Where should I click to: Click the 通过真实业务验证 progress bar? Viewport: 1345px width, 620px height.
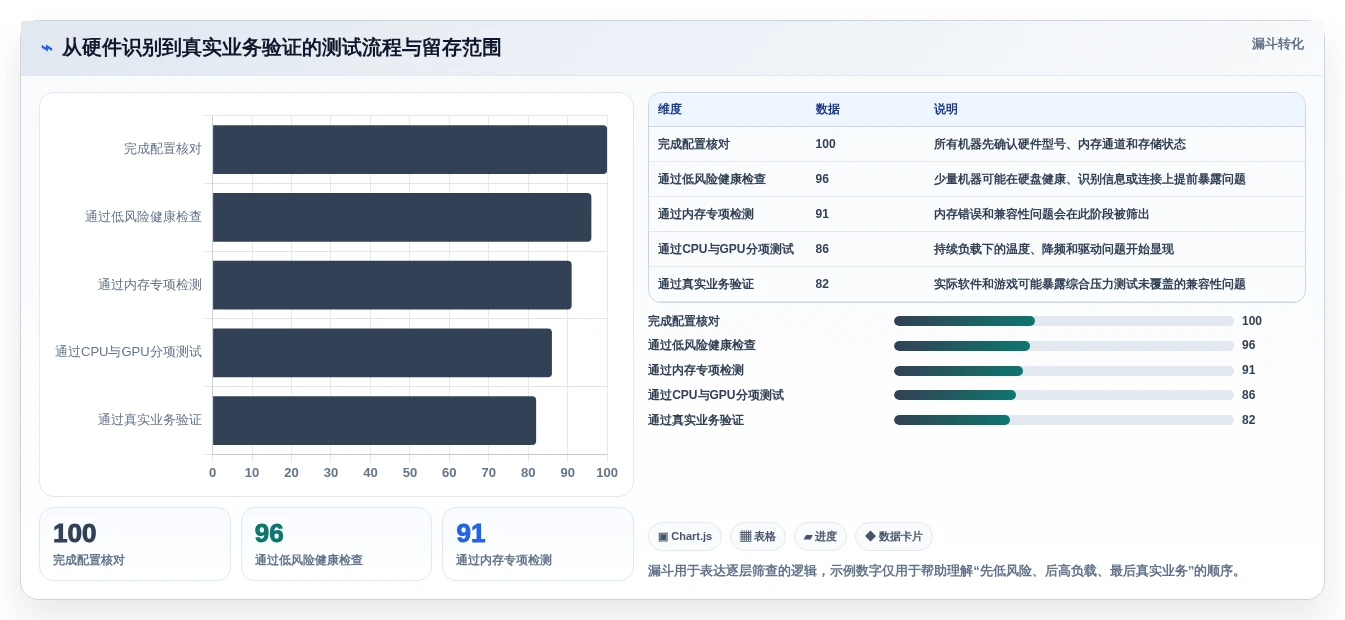(1064, 420)
